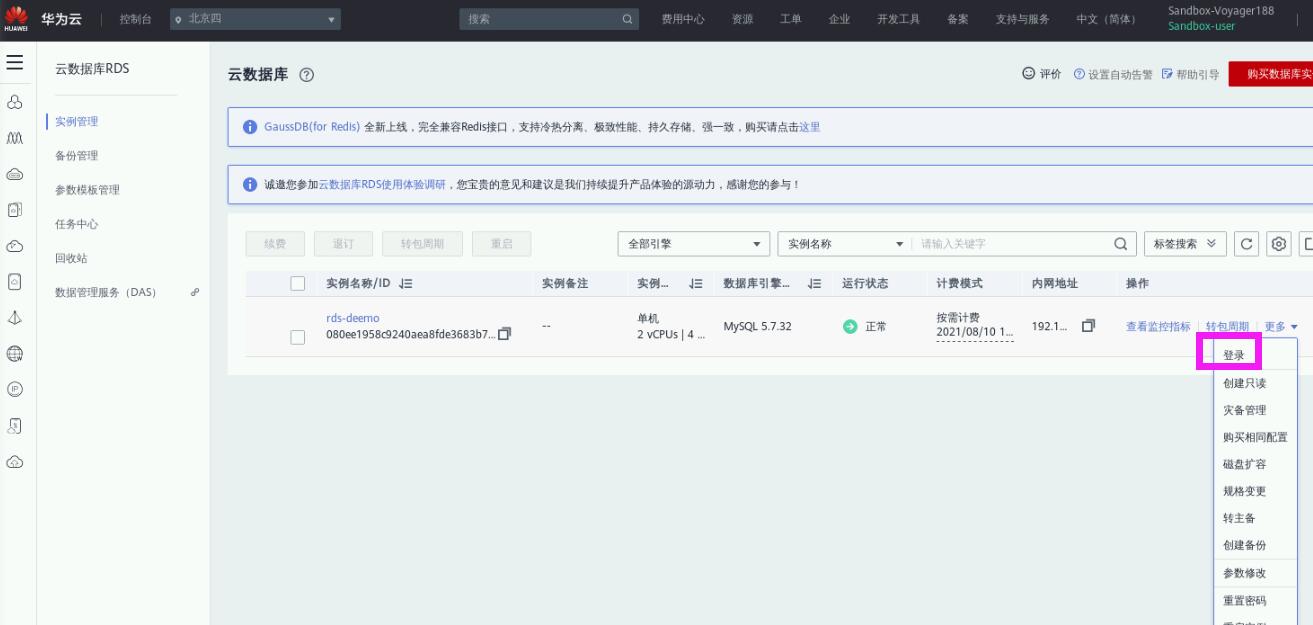Image resolution: width=1313 pixels, height=625 pixels.
Task: Sort by 实例名称/ID column icon
Action: pyautogui.click(x=405, y=284)
